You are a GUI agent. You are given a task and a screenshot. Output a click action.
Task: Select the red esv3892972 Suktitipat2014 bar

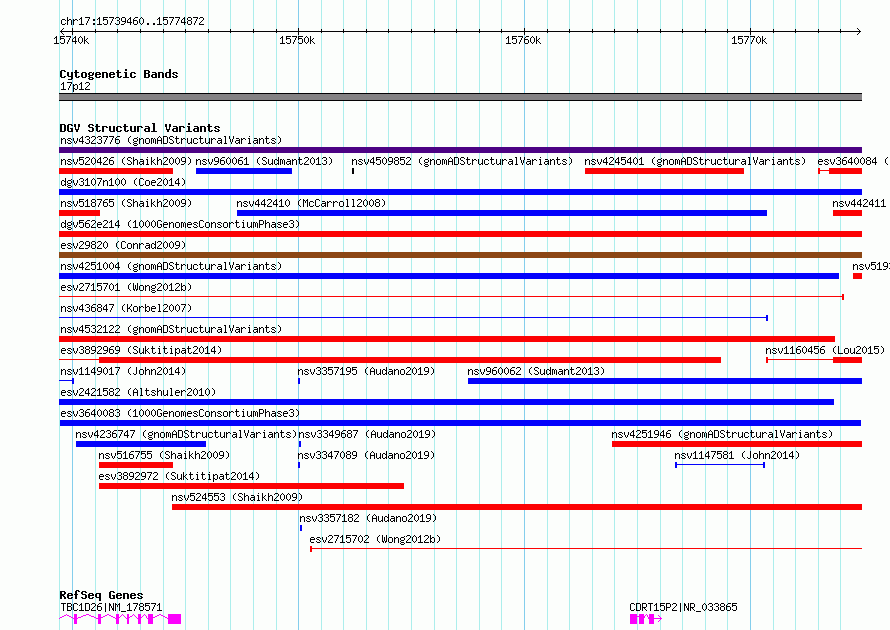click(251, 486)
